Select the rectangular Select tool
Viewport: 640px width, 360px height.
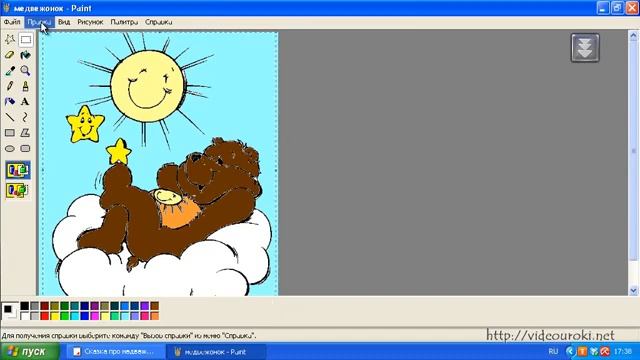pos(26,40)
